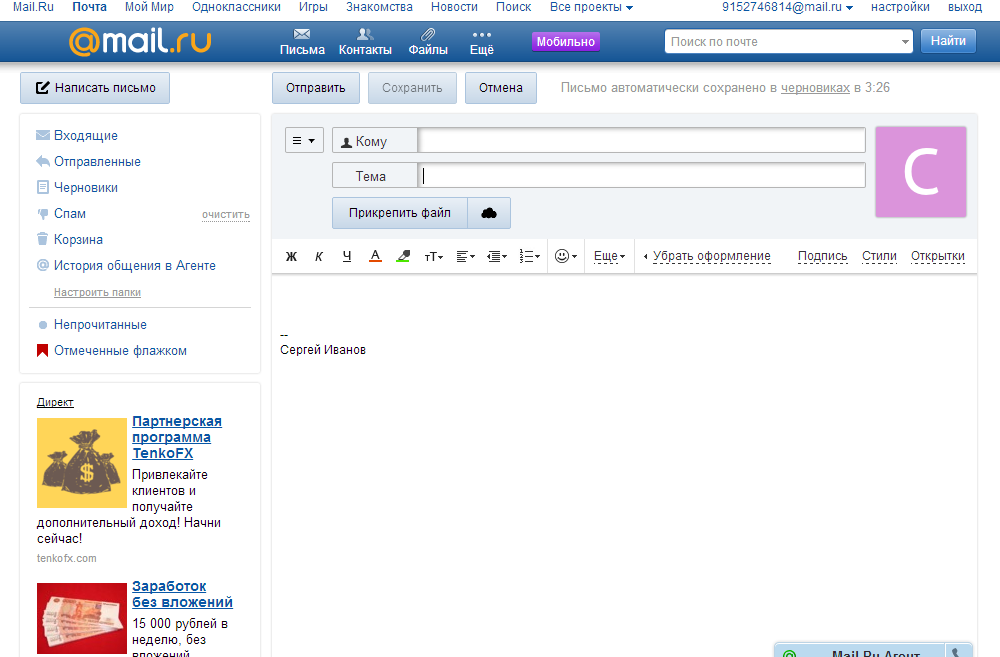Open the Корзина trash folder
This screenshot has height=657, width=1000.
(78, 240)
